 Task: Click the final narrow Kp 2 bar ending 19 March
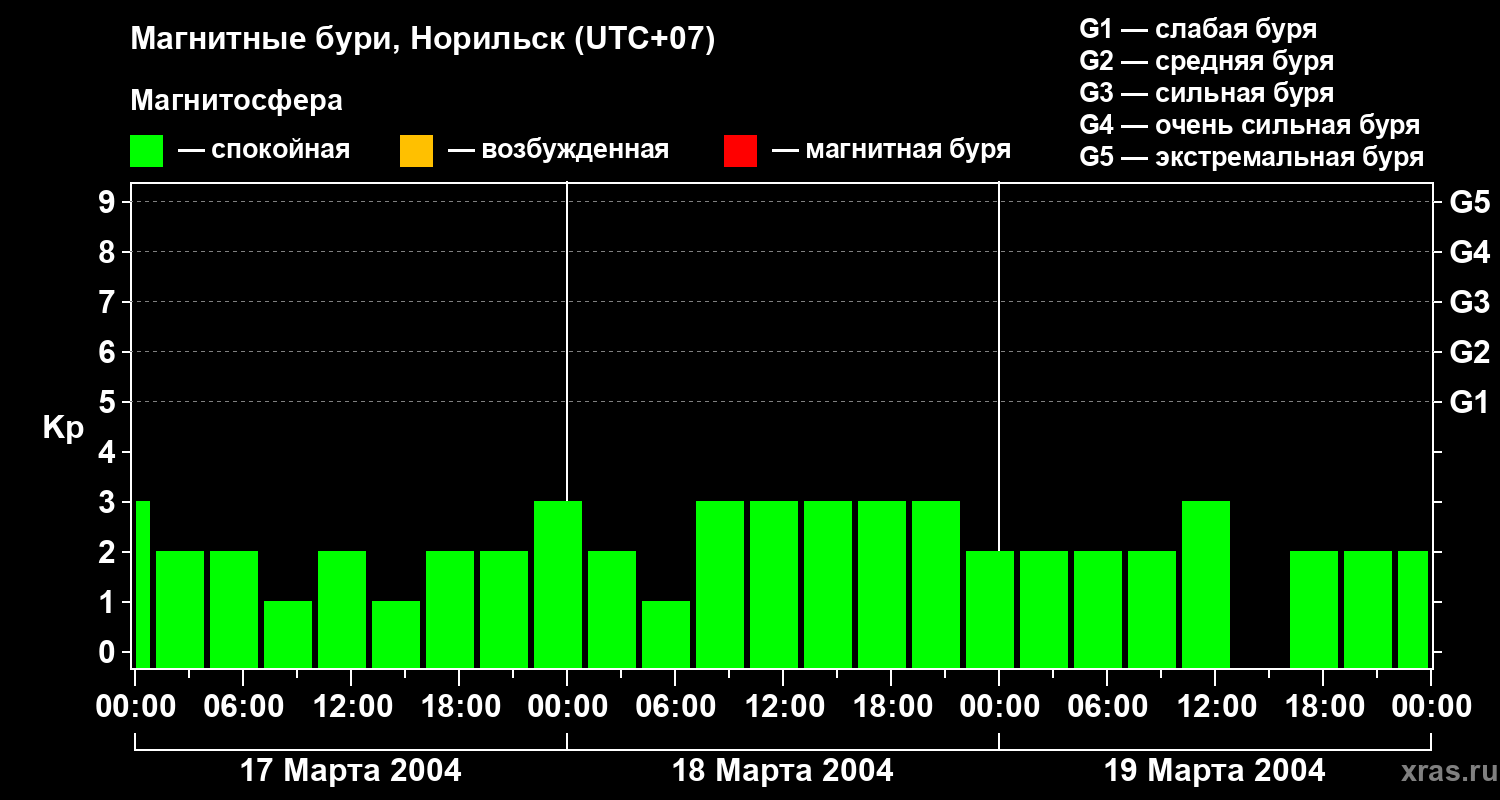click(1413, 609)
